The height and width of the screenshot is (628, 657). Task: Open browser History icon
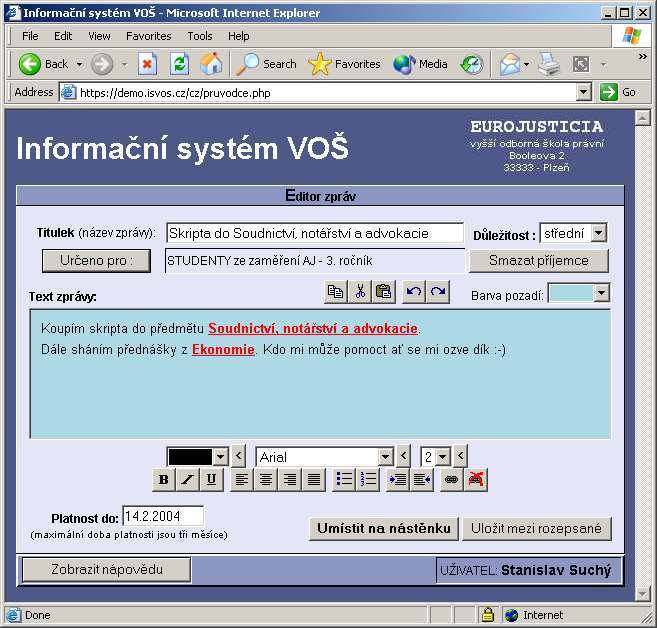(472, 65)
